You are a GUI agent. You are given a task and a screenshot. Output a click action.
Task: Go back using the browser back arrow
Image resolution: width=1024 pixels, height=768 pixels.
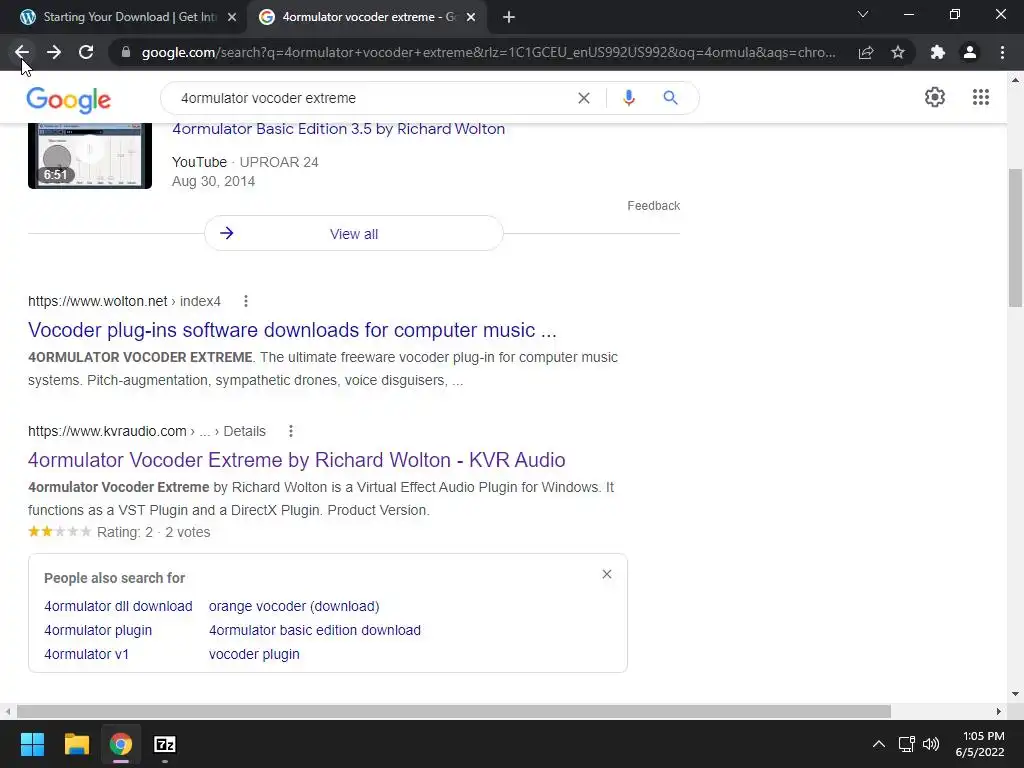(22, 52)
